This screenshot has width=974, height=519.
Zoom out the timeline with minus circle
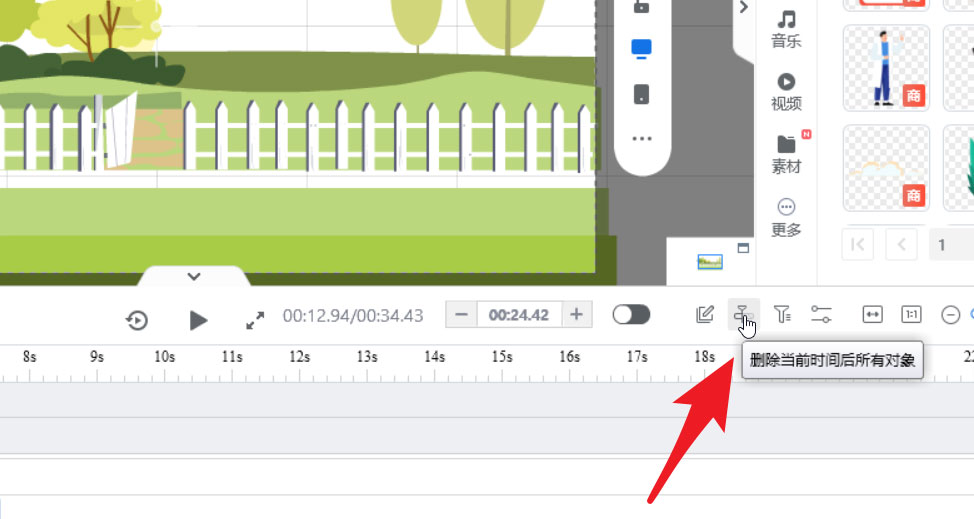[x=950, y=315]
